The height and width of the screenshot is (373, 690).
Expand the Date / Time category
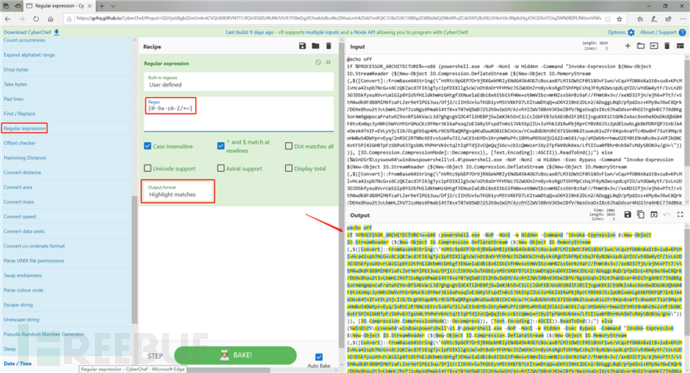coord(18,363)
